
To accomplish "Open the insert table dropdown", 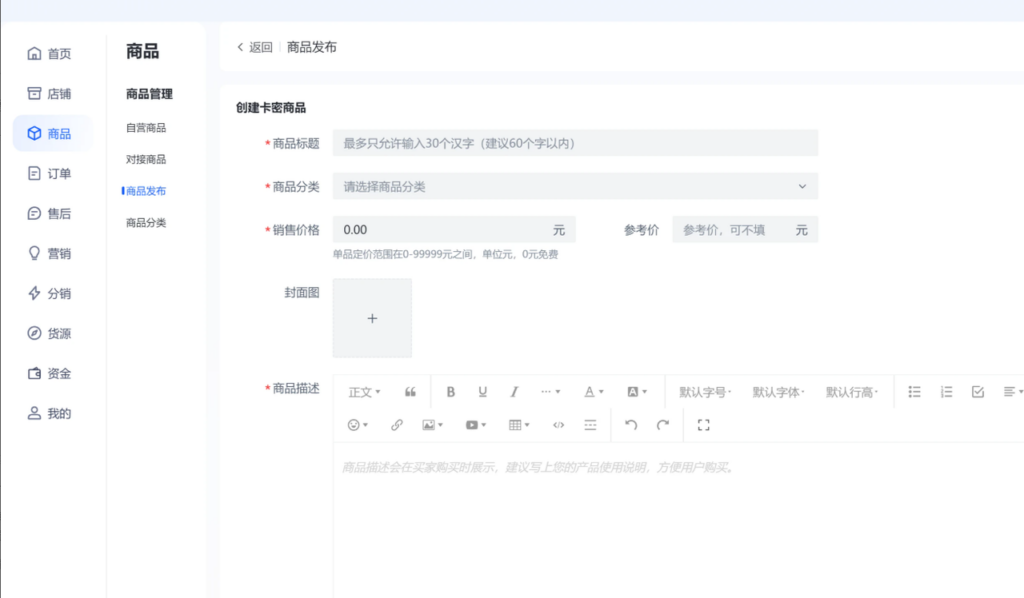I will click(519, 425).
